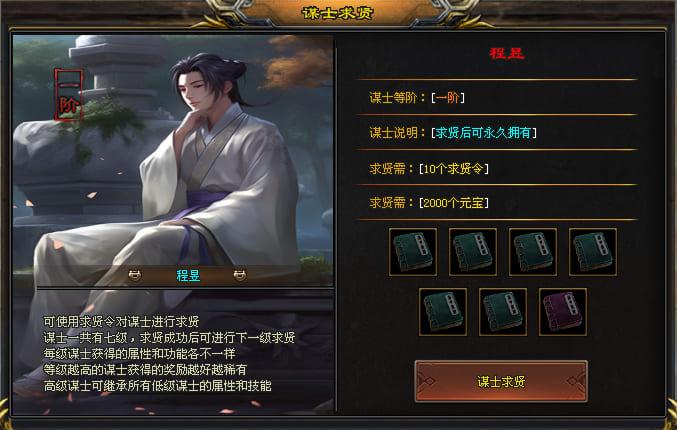Click the 谋士求贤 orange button
Viewport: 677px width, 430px height.
point(501,382)
